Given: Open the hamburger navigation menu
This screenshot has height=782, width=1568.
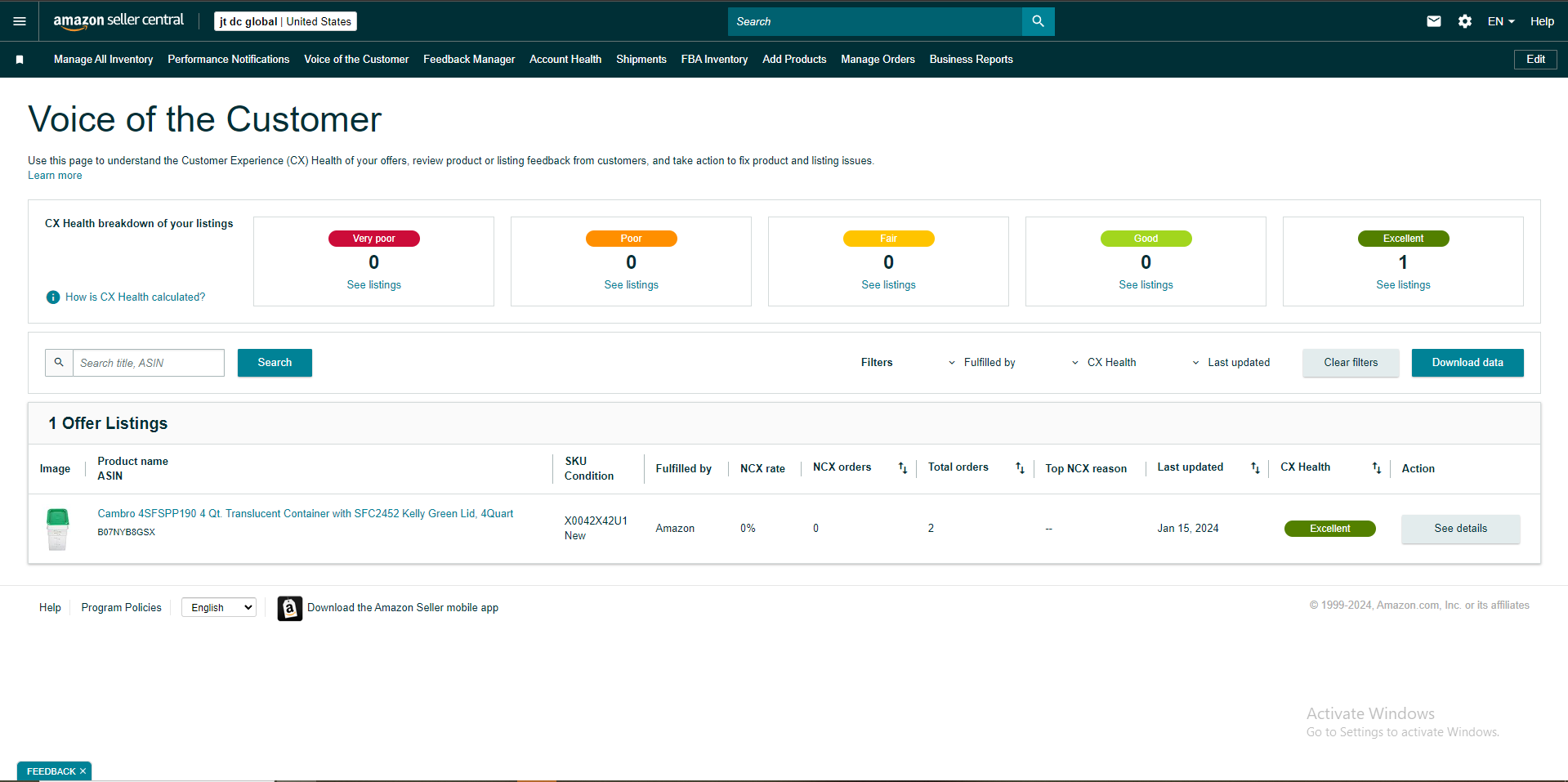Looking at the screenshot, I should tap(20, 21).
